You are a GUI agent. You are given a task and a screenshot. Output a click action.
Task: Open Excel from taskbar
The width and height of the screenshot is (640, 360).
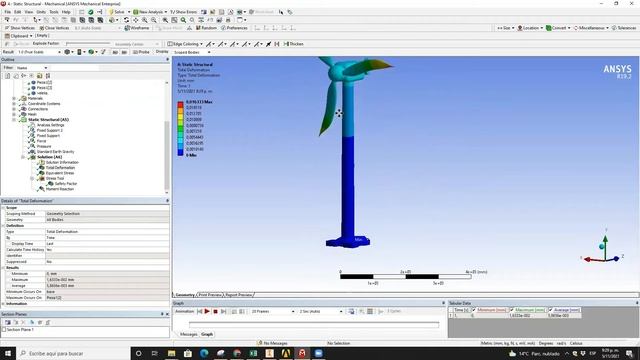pyautogui.click(x=253, y=353)
